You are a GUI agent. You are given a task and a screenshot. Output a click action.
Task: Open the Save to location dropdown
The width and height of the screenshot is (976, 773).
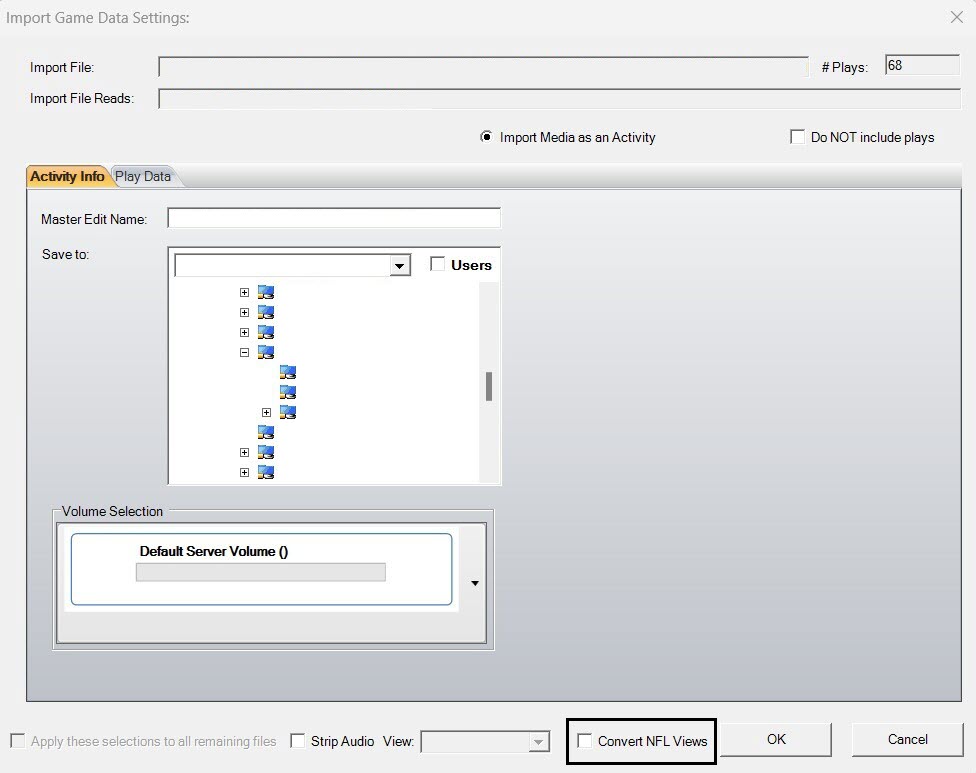click(400, 266)
